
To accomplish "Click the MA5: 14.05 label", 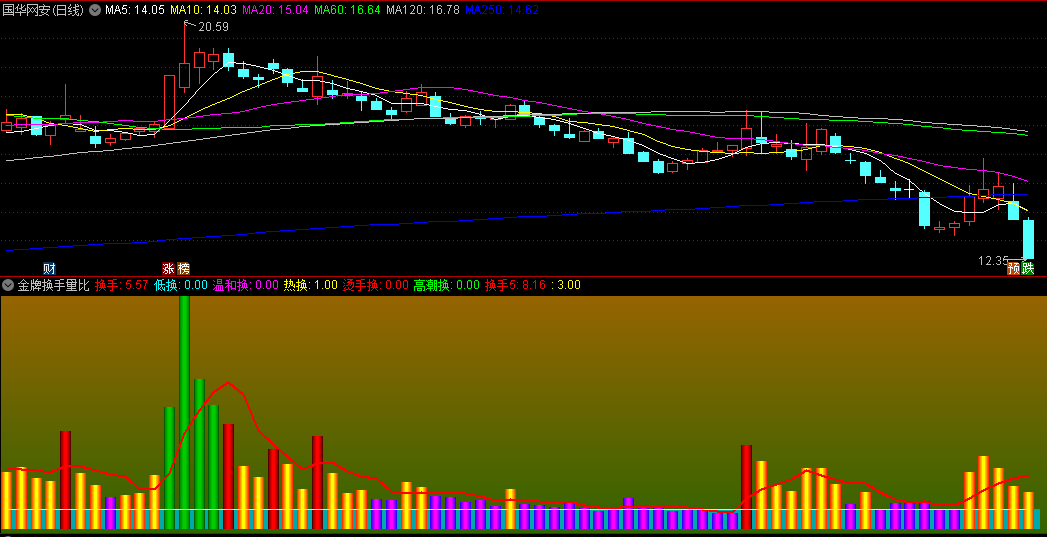I will (135, 10).
